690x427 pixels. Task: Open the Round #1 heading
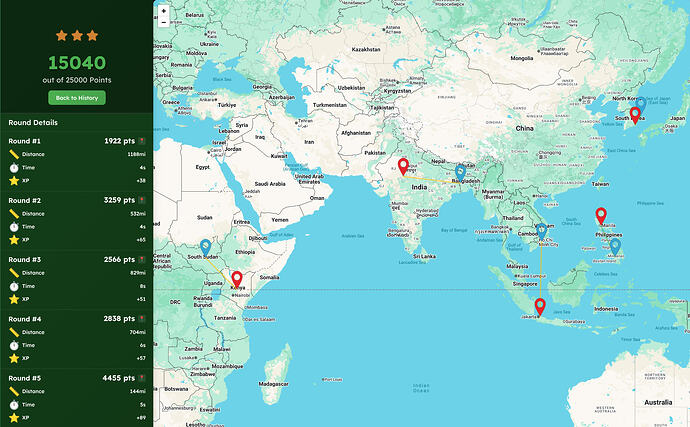click(25, 141)
